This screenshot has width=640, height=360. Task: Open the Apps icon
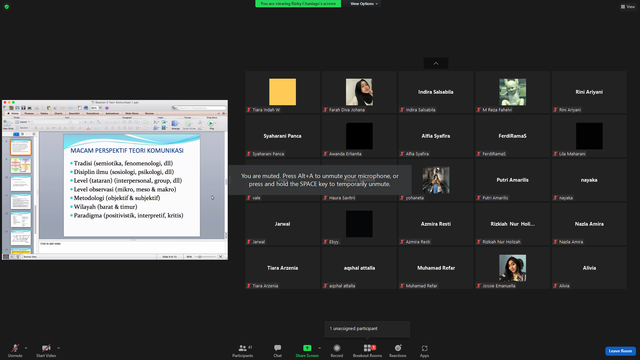click(424, 348)
